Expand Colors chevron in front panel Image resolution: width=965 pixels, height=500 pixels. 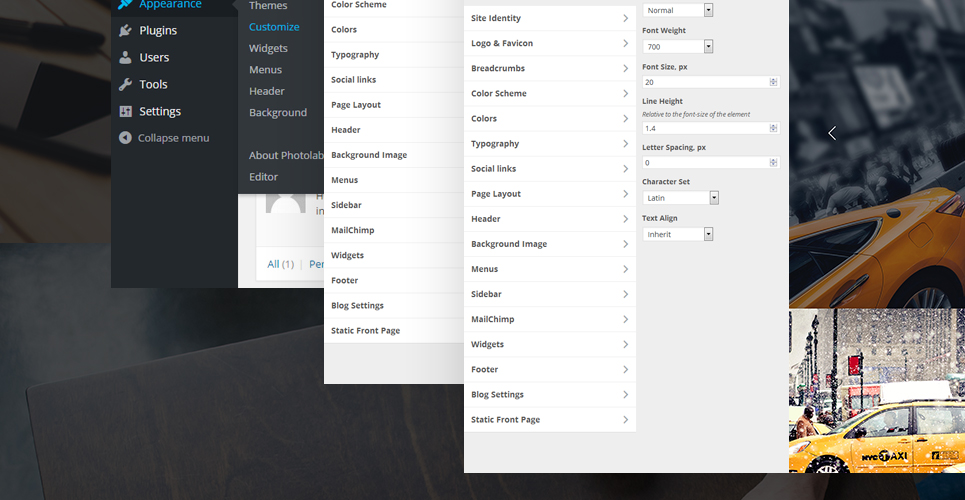[625, 118]
